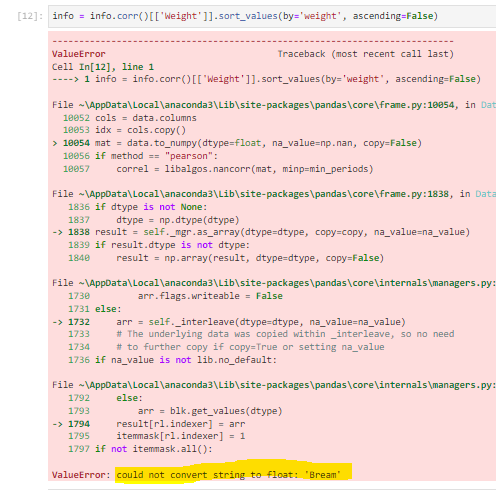This screenshot has width=496, height=490.
Task: Click the 'Cell In[12], line 1' reference
Action: coord(103,67)
